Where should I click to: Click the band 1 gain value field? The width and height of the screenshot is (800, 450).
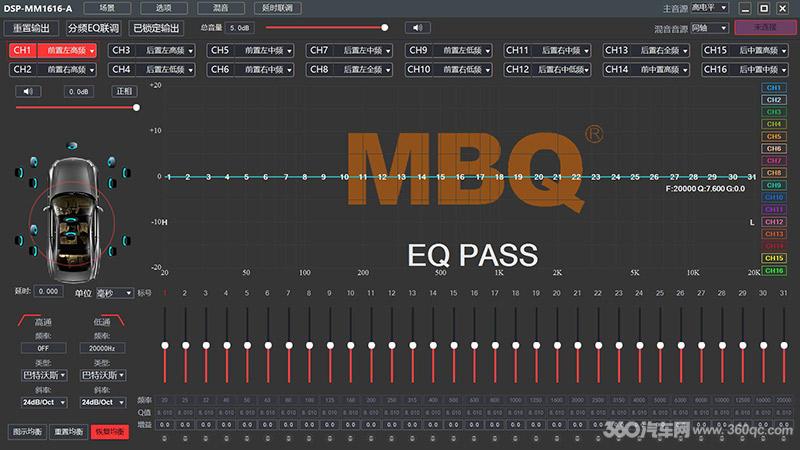(x=165, y=424)
